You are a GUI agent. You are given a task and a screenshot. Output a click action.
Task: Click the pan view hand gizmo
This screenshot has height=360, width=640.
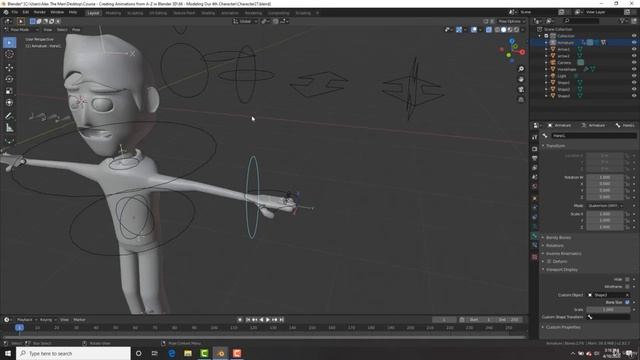pos(521,79)
